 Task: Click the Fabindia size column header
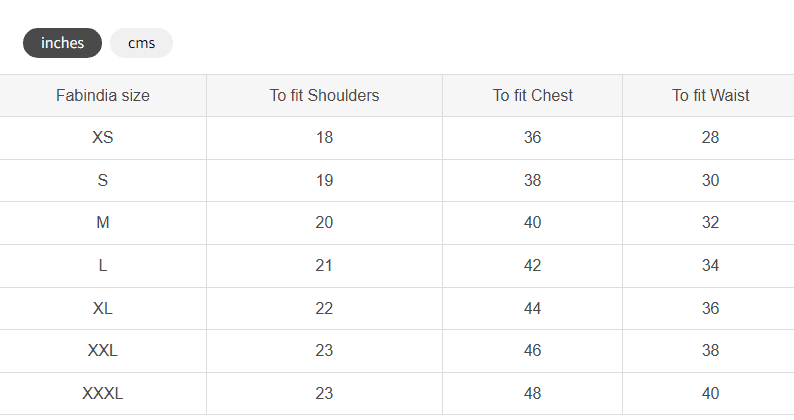(103, 95)
